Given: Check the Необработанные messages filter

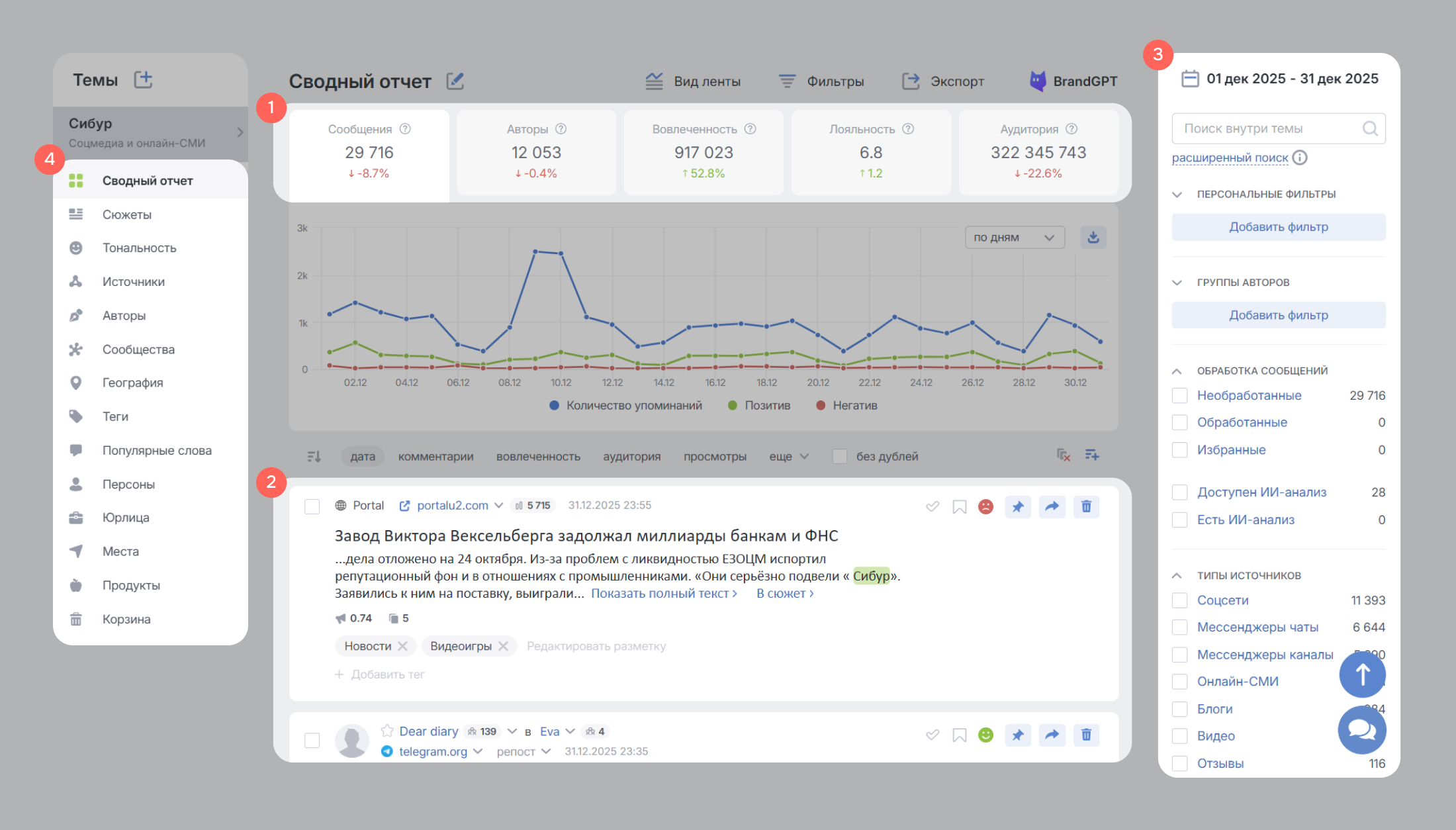Looking at the screenshot, I should click(x=1179, y=395).
